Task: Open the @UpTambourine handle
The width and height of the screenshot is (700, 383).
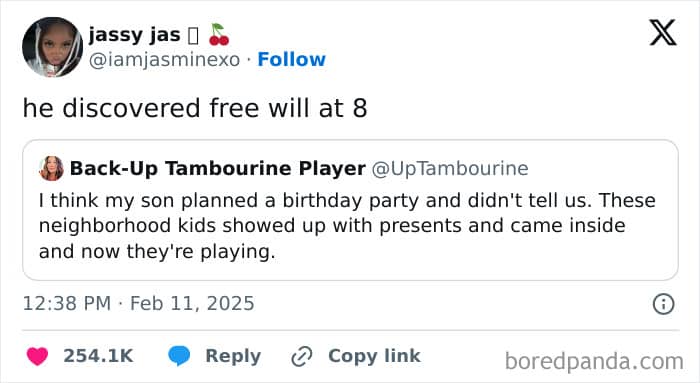Action: coord(450,169)
